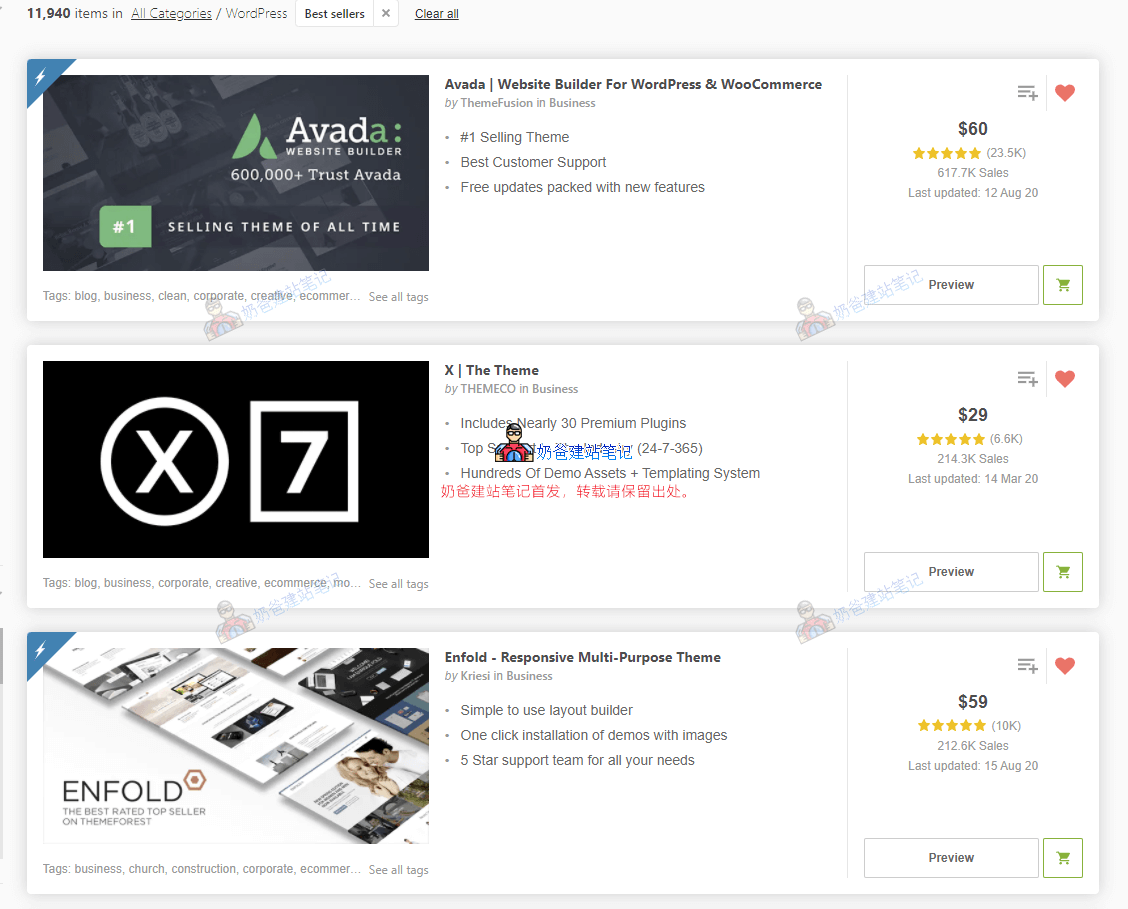This screenshot has height=909, width=1128.
Task: Toggle favorite heart for Avada theme
Action: click(1065, 93)
